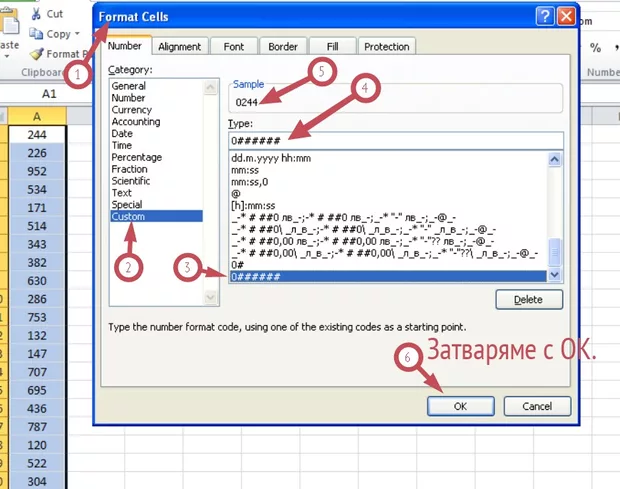Close the Format Cells dialog
The height and width of the screenshot is (489, 620).
566,17
